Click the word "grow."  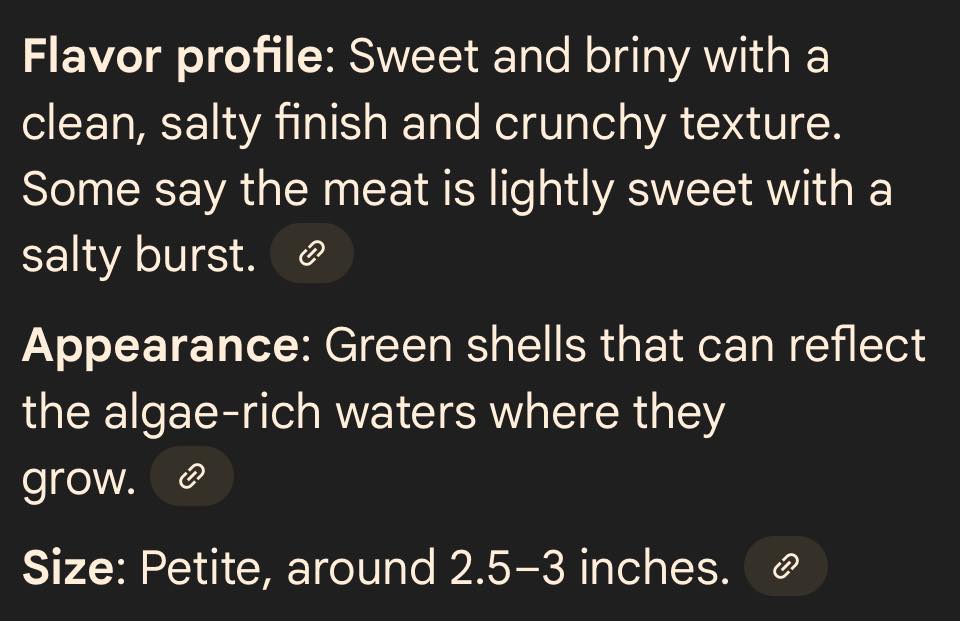click(x=78, y=481)
